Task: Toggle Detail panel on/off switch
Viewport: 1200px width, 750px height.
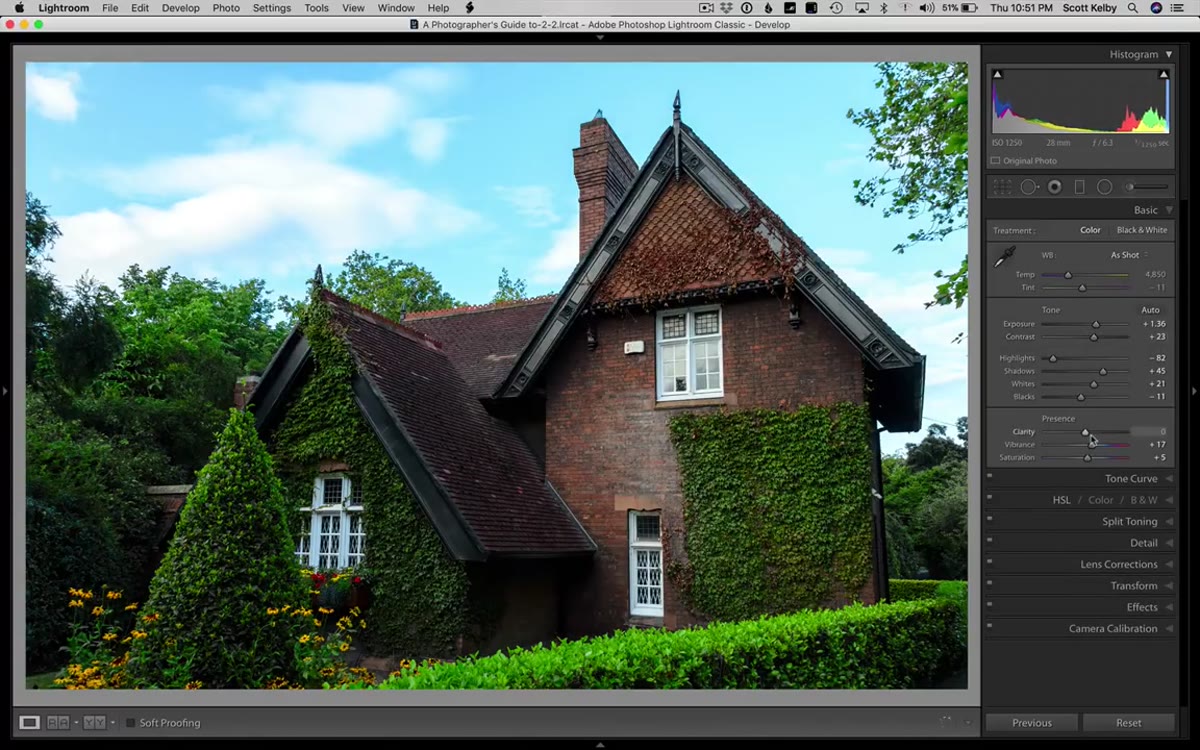Action: pos(989,541)
